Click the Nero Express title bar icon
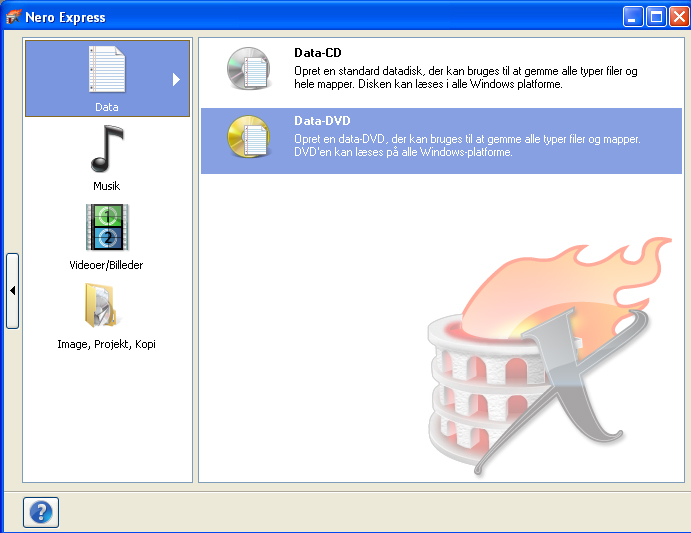This screenshot has width=691, height=533. coord(13,17)
